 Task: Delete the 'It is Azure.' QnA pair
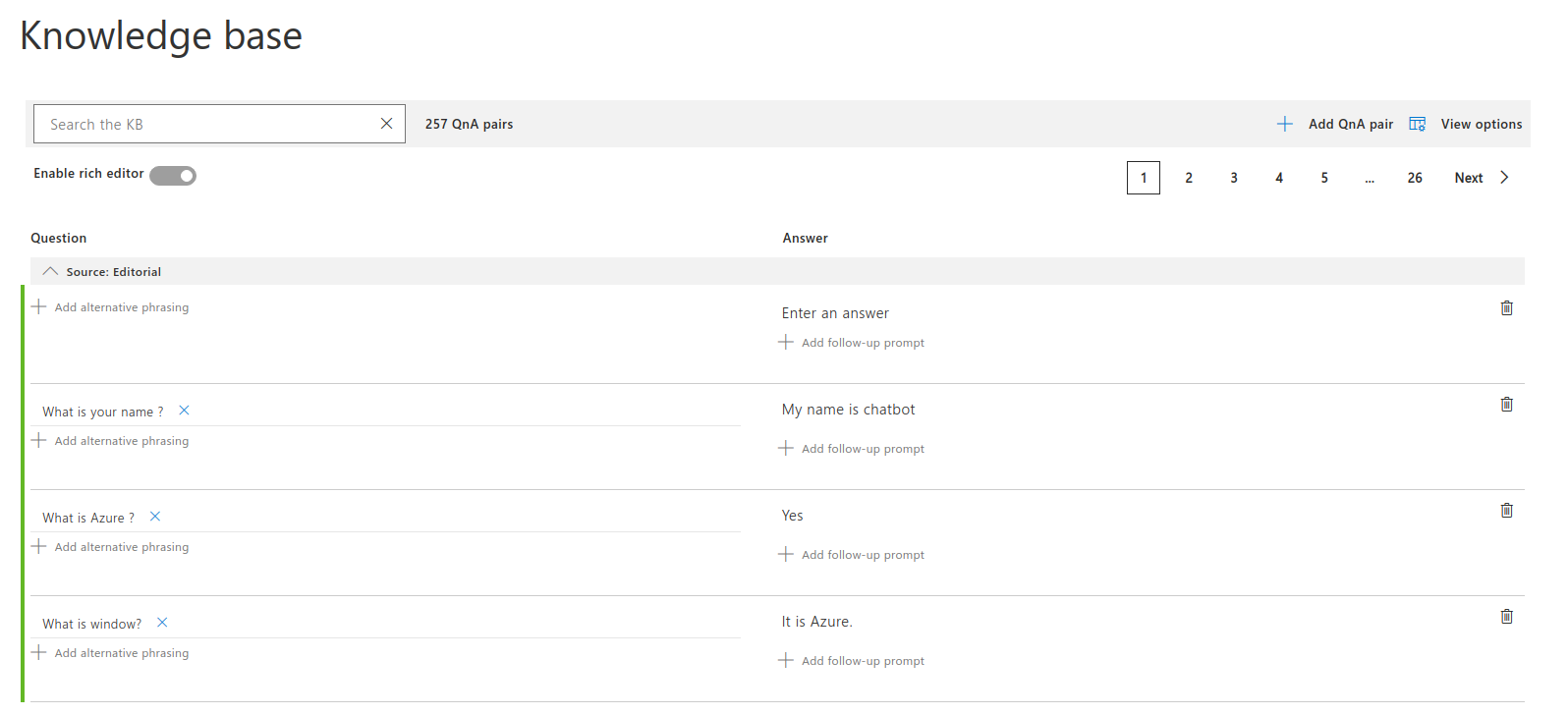click(x=1506, y=617)
